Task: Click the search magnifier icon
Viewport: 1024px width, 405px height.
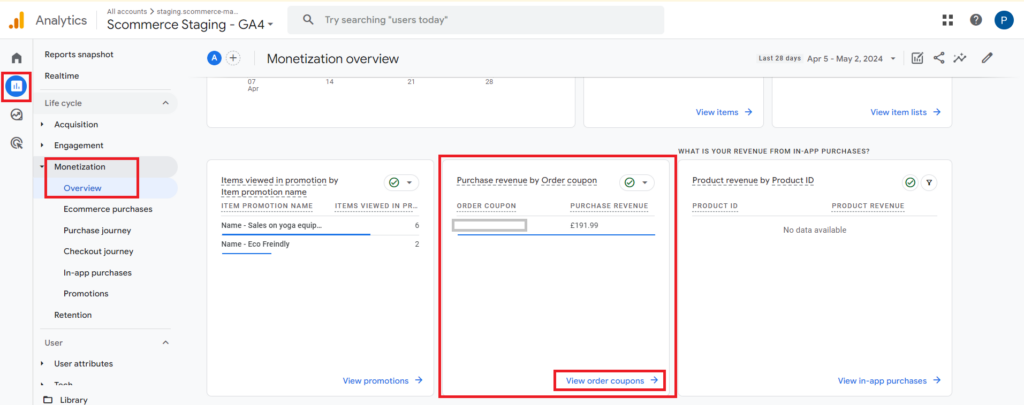Action: click(309, 20)
